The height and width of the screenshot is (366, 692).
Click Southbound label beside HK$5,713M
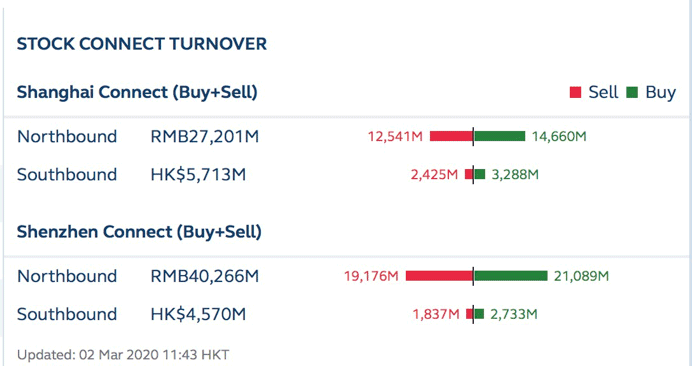tap(67, 174)
